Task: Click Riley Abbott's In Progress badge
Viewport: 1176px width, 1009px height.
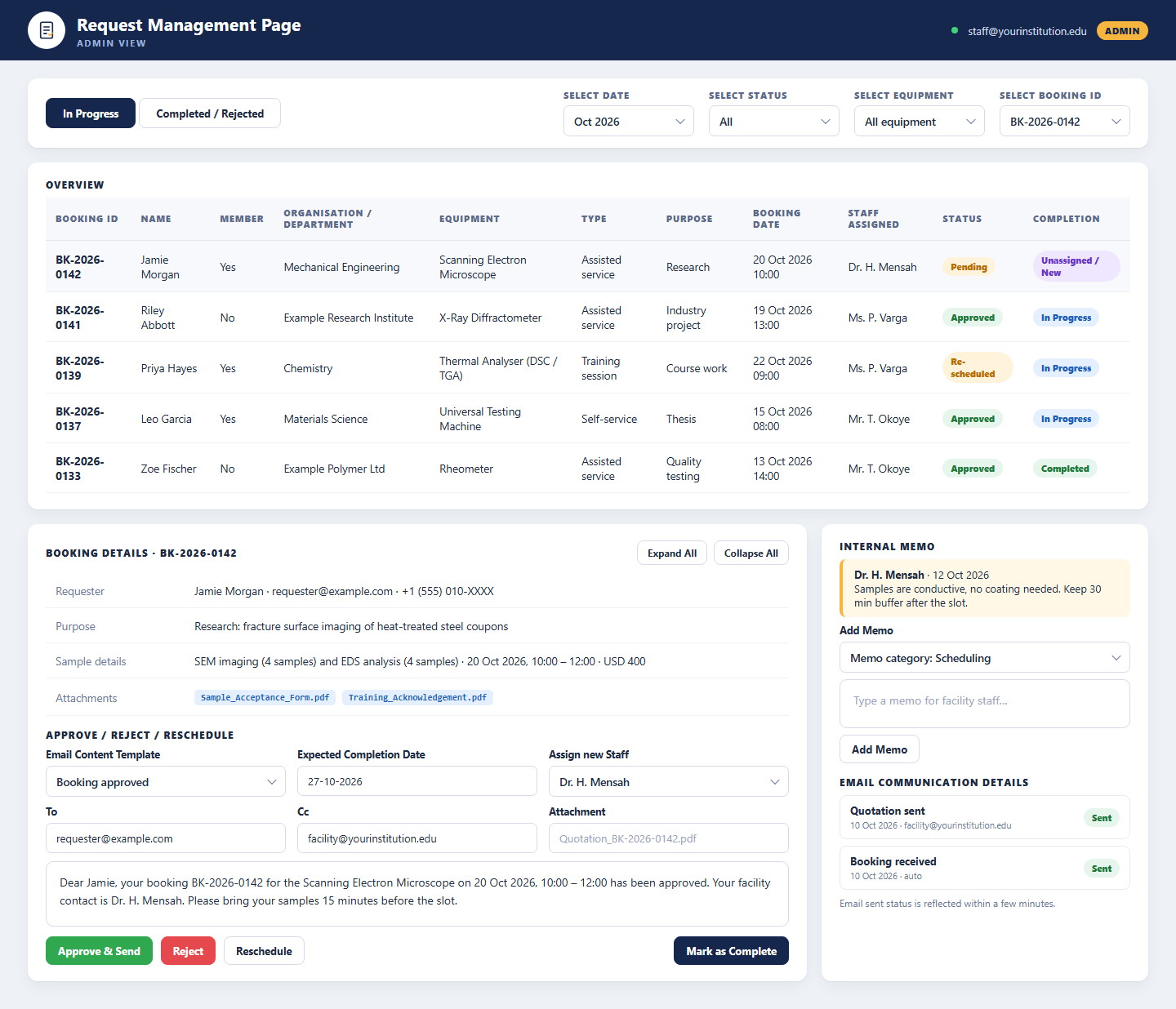Action: click(x=1066, y=318)
